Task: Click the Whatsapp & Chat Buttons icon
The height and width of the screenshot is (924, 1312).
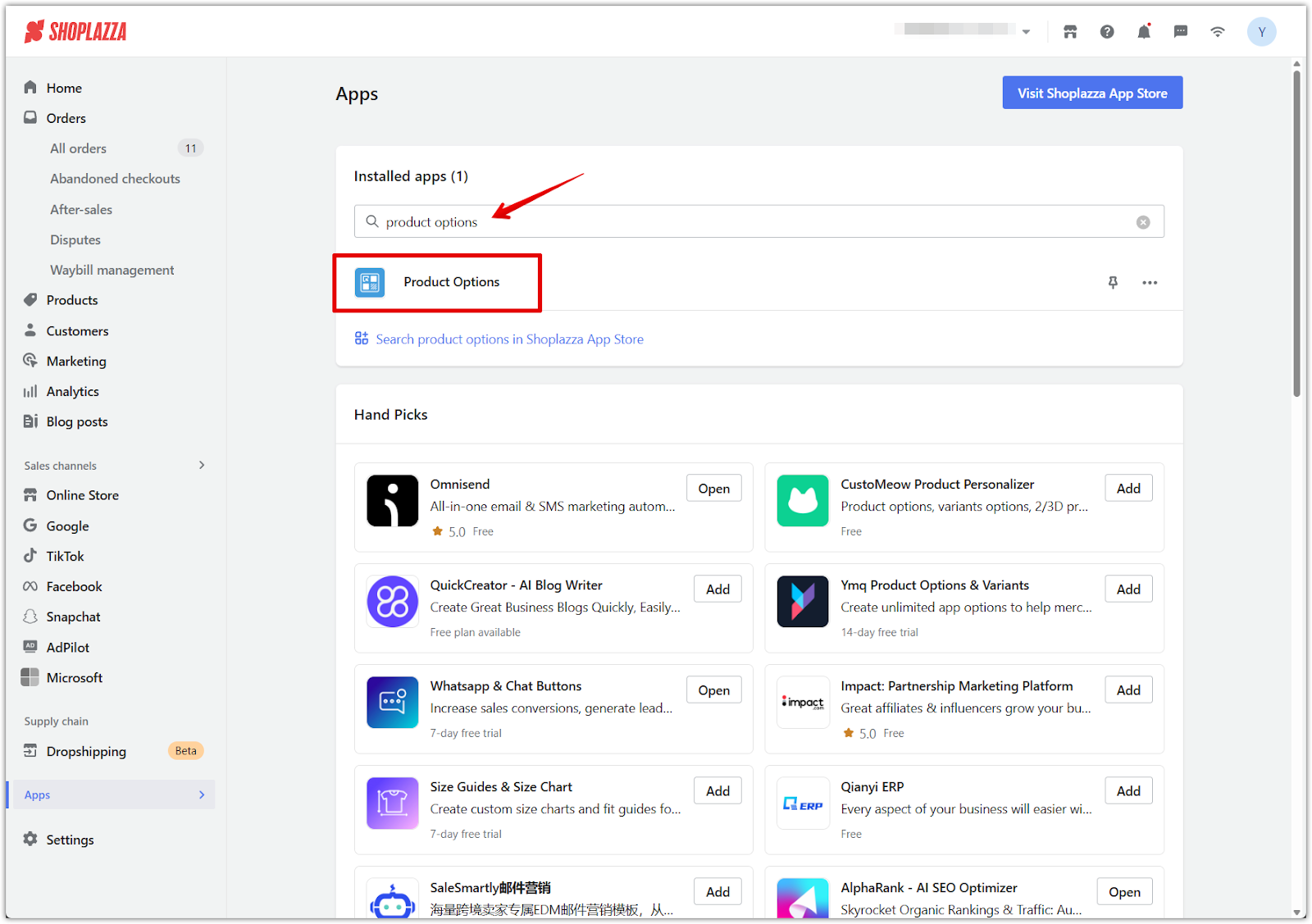Action: [x=393, y=703]
